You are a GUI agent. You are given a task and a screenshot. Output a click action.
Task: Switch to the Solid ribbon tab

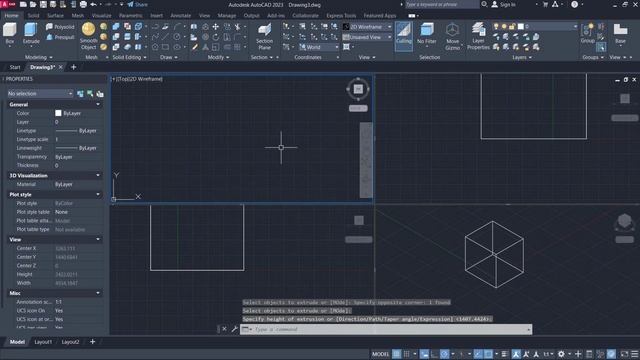click(33, 16)
